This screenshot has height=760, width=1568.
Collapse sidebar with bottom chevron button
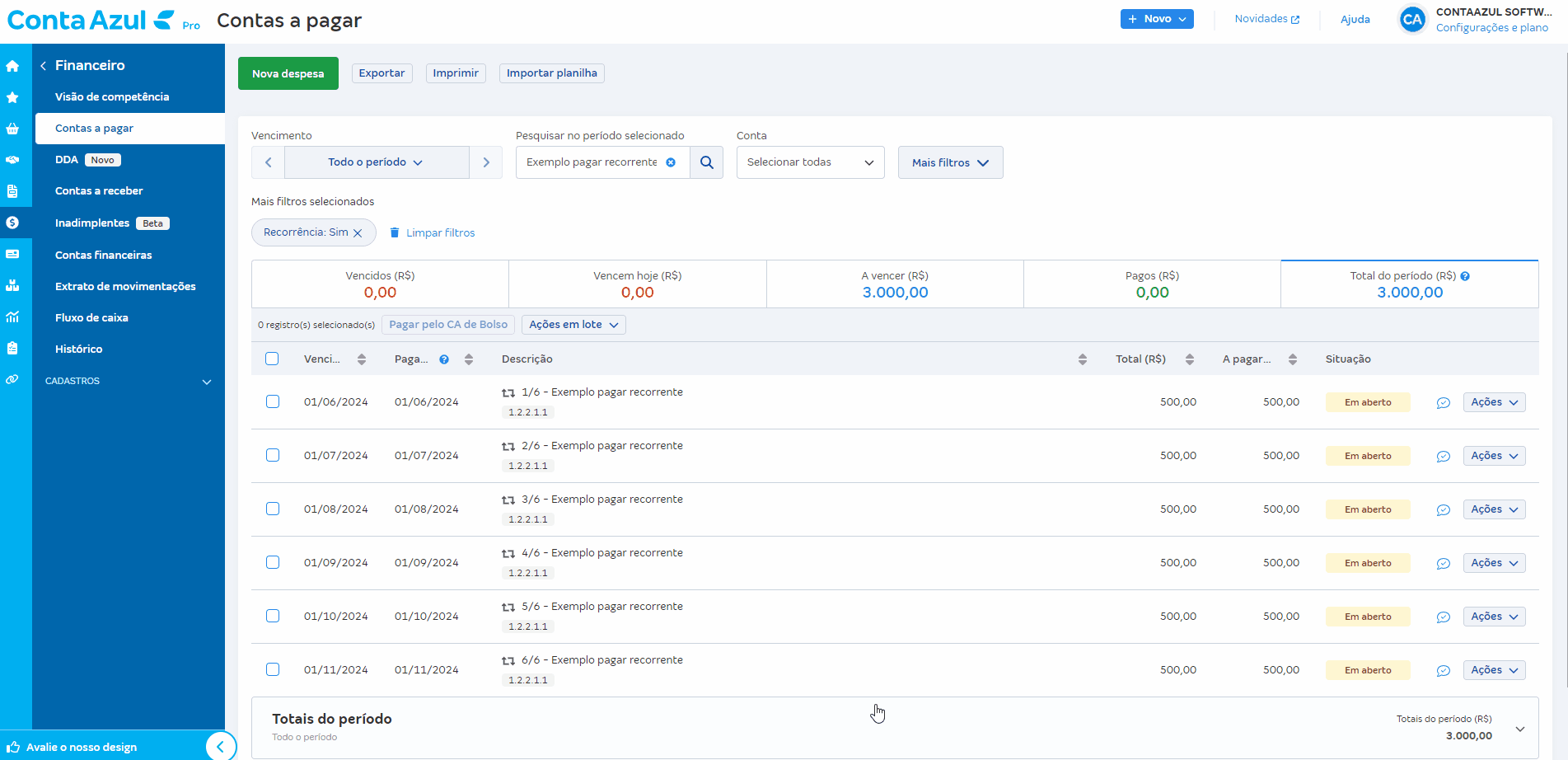[220, 747]
